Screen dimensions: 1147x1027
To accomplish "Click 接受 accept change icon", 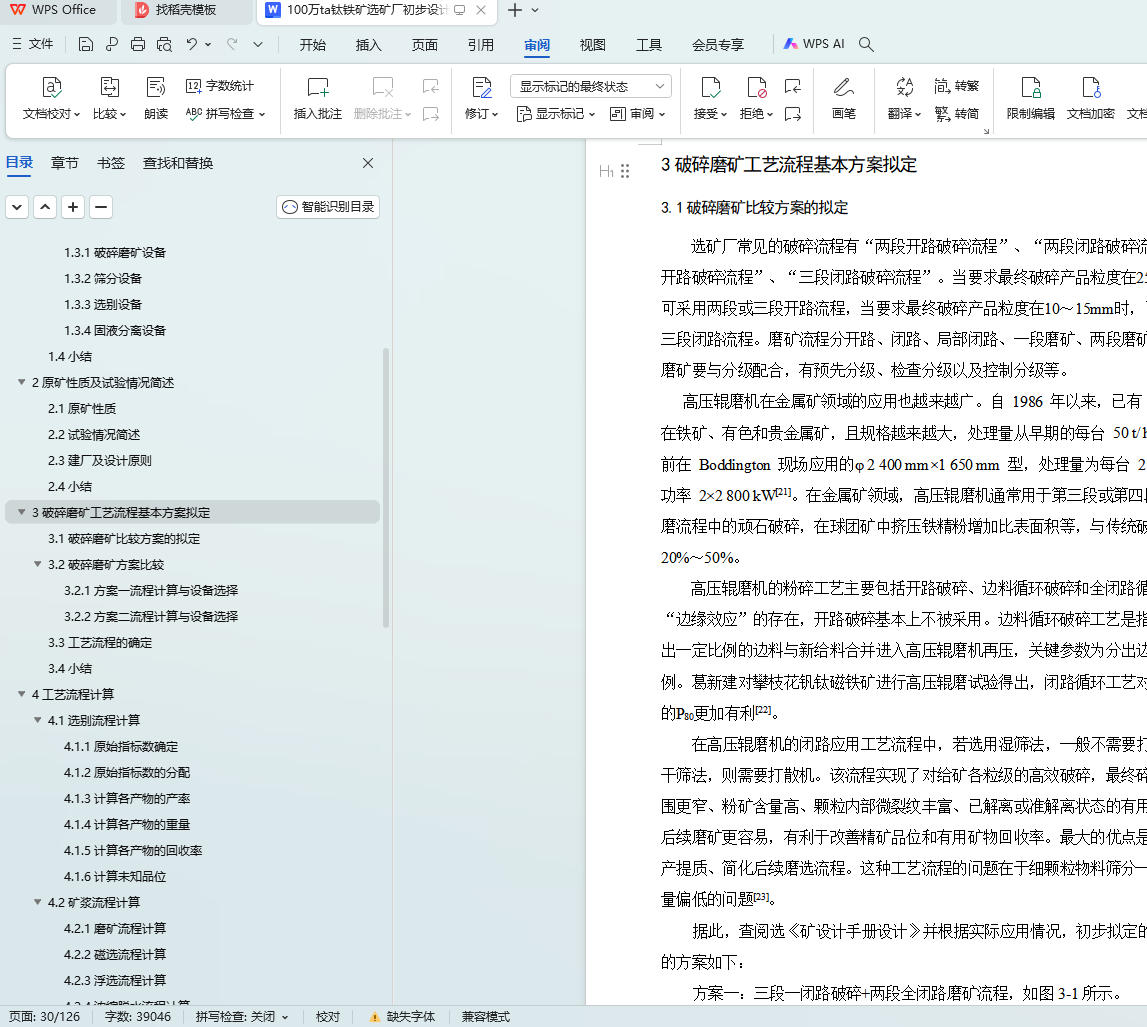I will [x=710, y=98].
